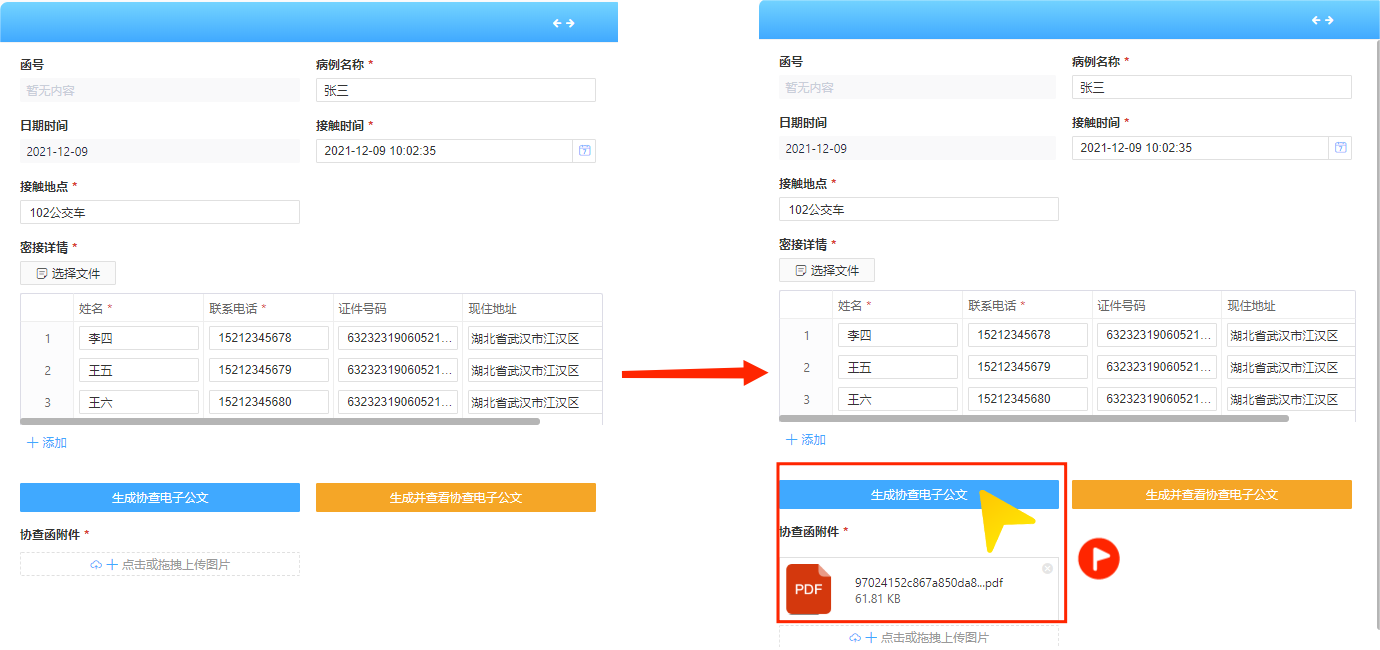Image resolution: width=1380 pixels, height=650 pixels.
Task: Click the horizontal scrollbar of the left form's table
Action: tap(280, 421)
